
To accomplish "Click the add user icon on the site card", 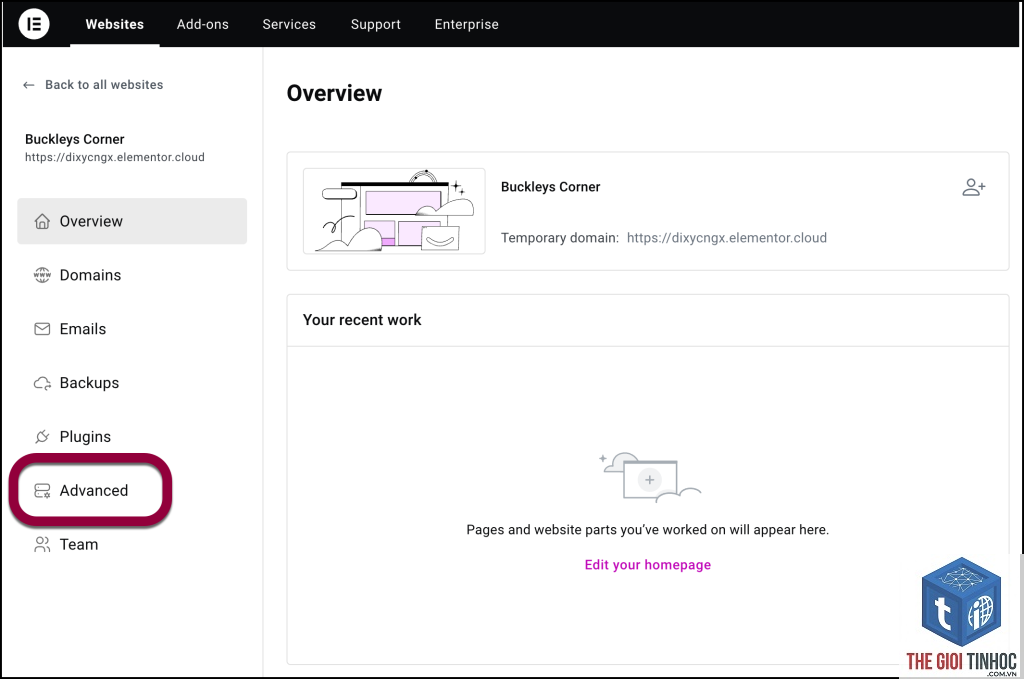I will click(x=974, y=187).
